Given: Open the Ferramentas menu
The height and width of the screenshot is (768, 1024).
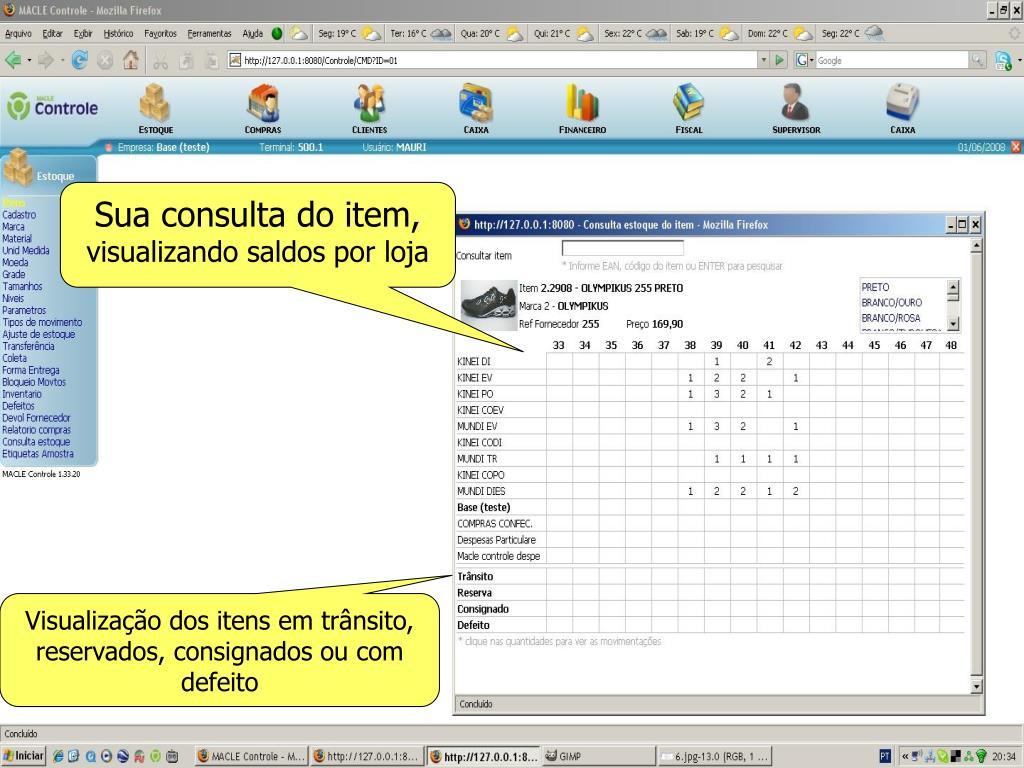Looking at the screenshot, I should (x=209, y=33).
